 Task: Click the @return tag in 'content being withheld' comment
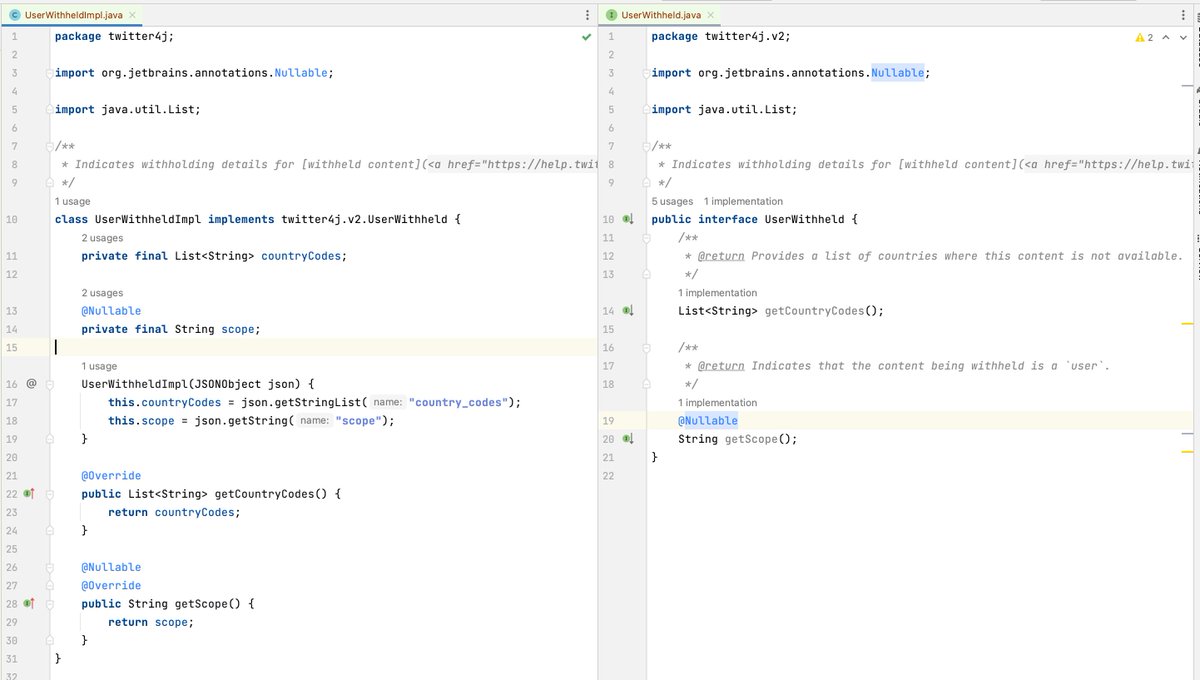tap(721, 366)
